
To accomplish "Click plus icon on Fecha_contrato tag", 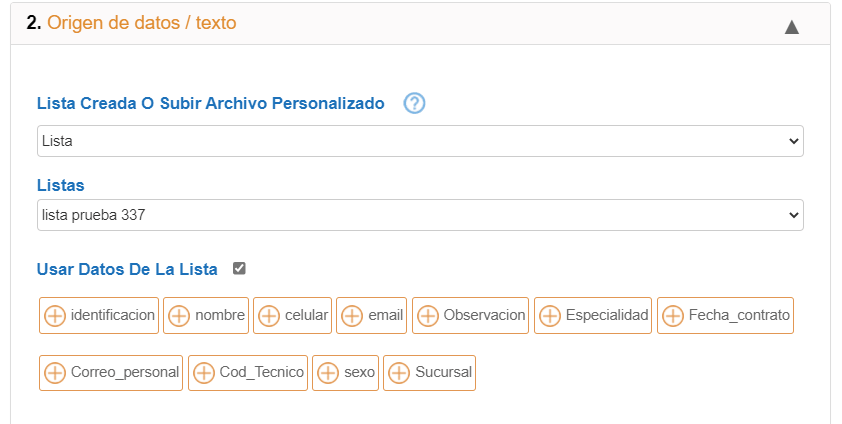I will (x=673, y=316).
